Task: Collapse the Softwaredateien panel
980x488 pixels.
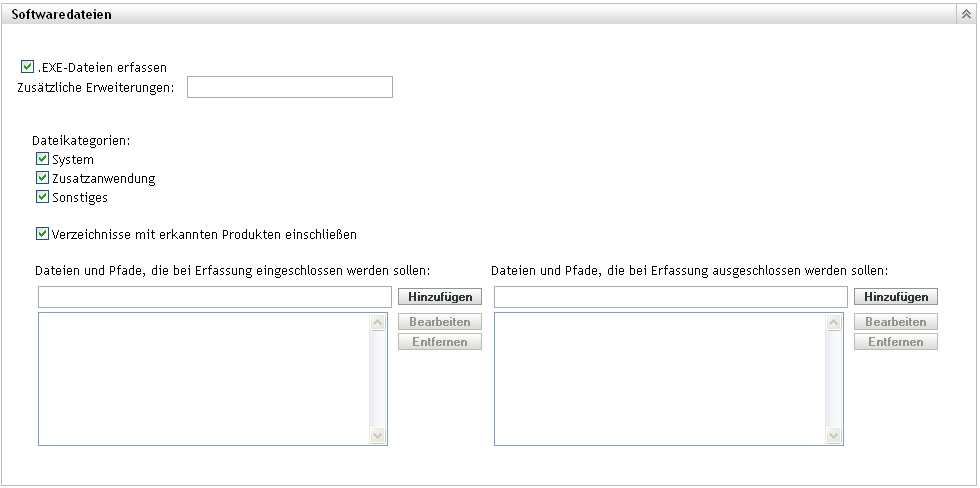Action: (966, 14)
